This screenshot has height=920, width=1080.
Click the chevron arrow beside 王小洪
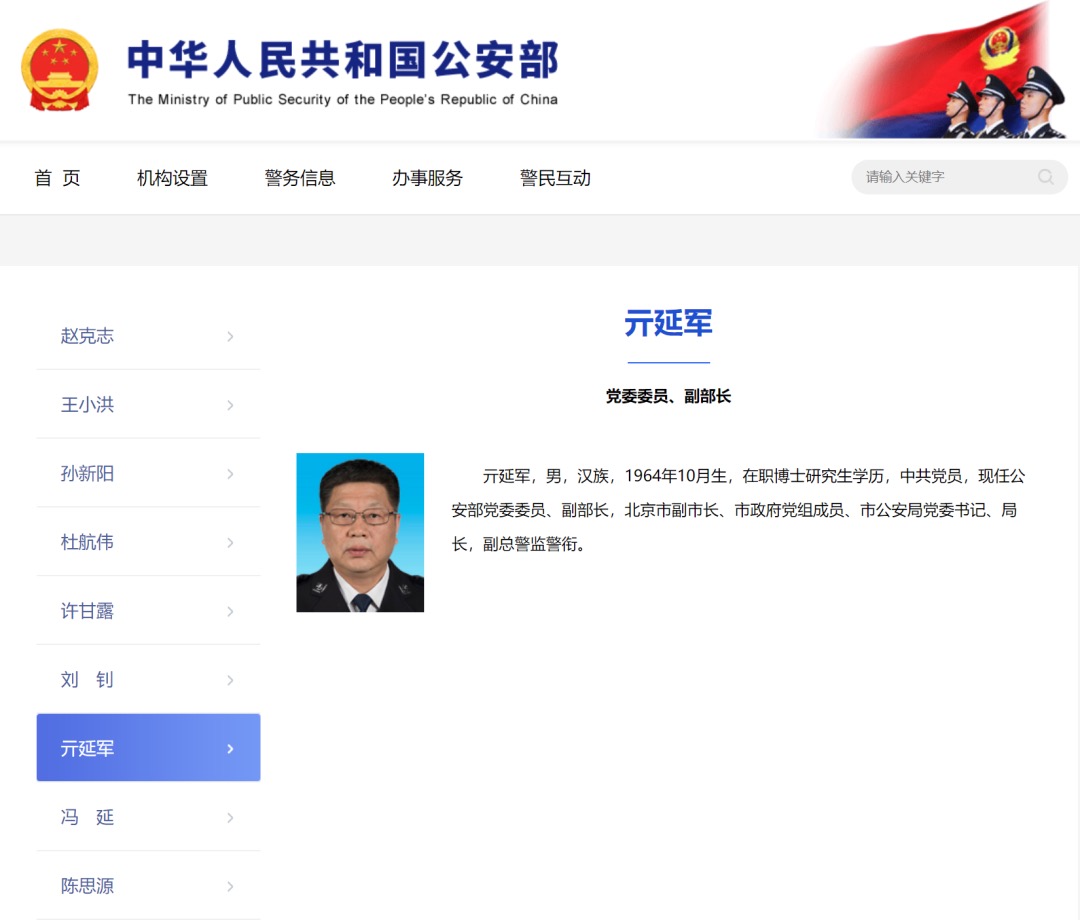[231, 405]
